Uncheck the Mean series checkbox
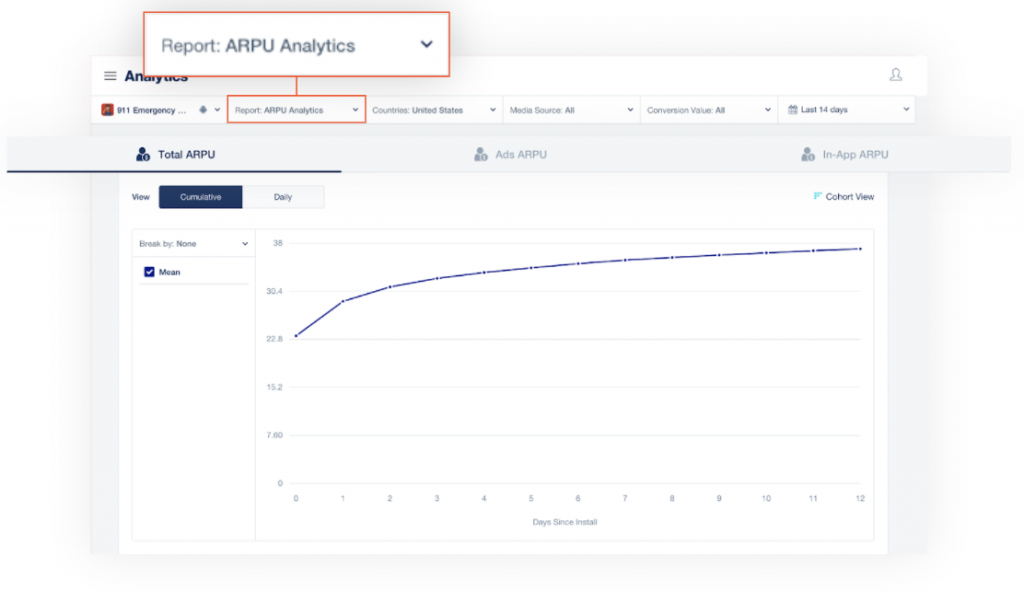The width and height of the screenshot is (1024, 593). pos(150,271)
